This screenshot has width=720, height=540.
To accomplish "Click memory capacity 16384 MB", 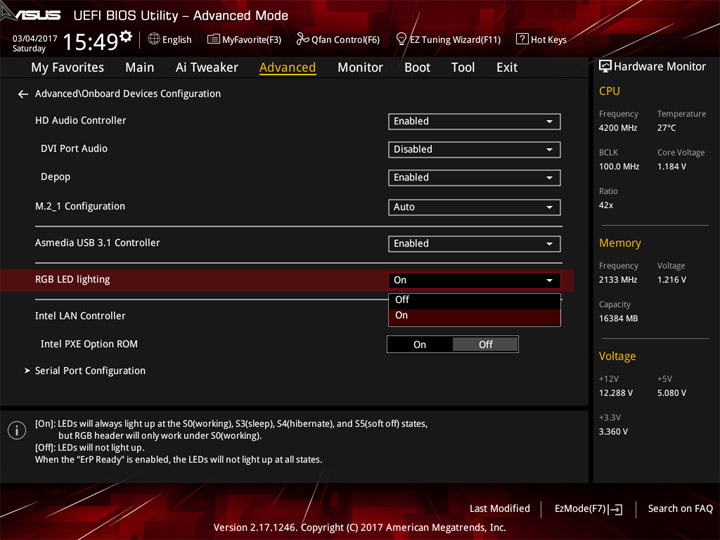I will tap(618, 318).
